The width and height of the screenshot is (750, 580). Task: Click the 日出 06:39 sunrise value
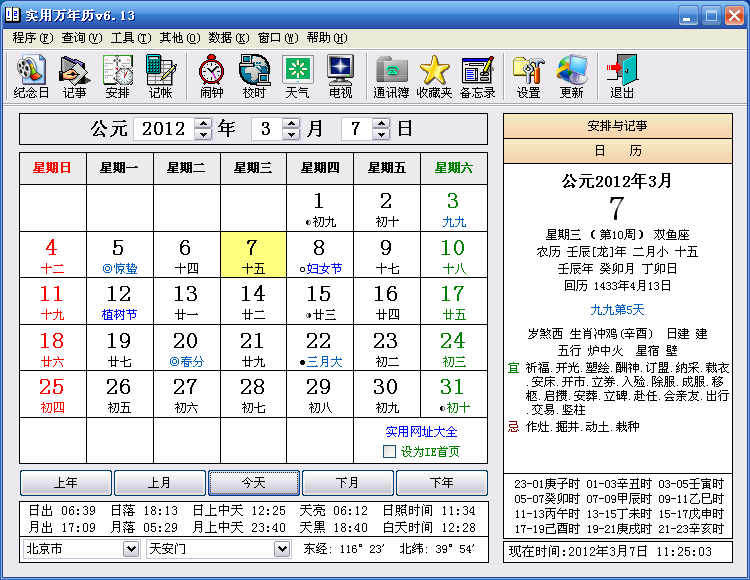click(62, 511)
